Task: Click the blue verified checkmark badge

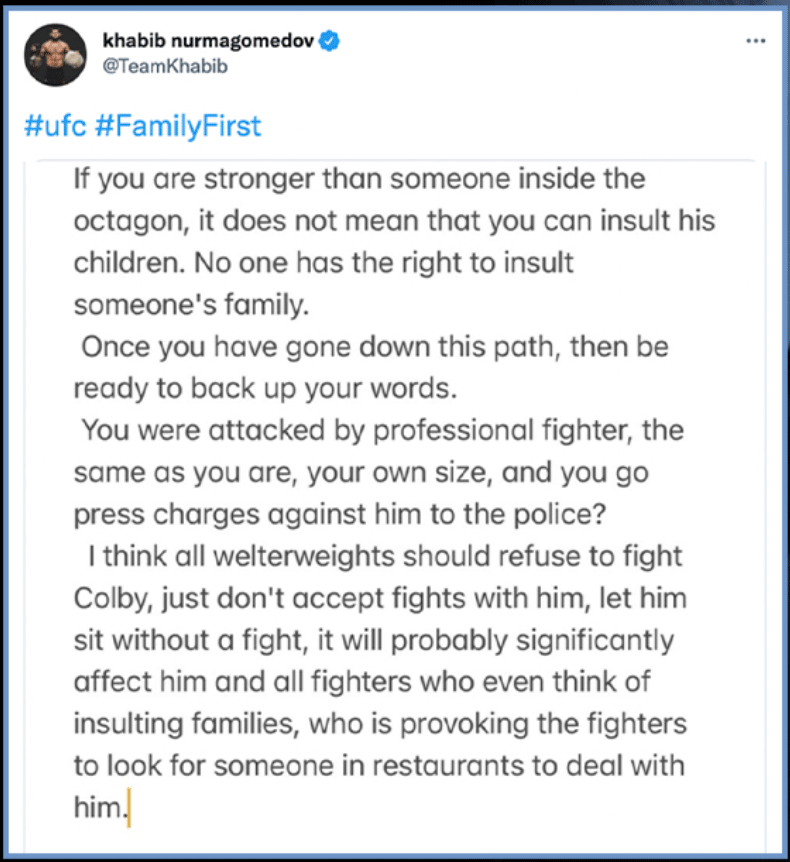Action: pos(336,41)
